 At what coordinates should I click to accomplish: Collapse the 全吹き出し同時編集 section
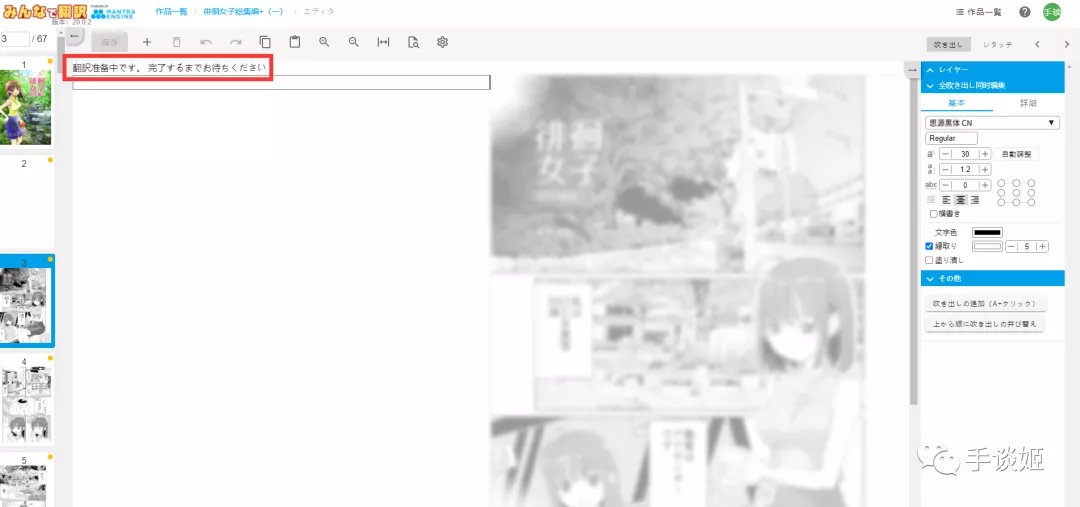(x=993, y=86)
